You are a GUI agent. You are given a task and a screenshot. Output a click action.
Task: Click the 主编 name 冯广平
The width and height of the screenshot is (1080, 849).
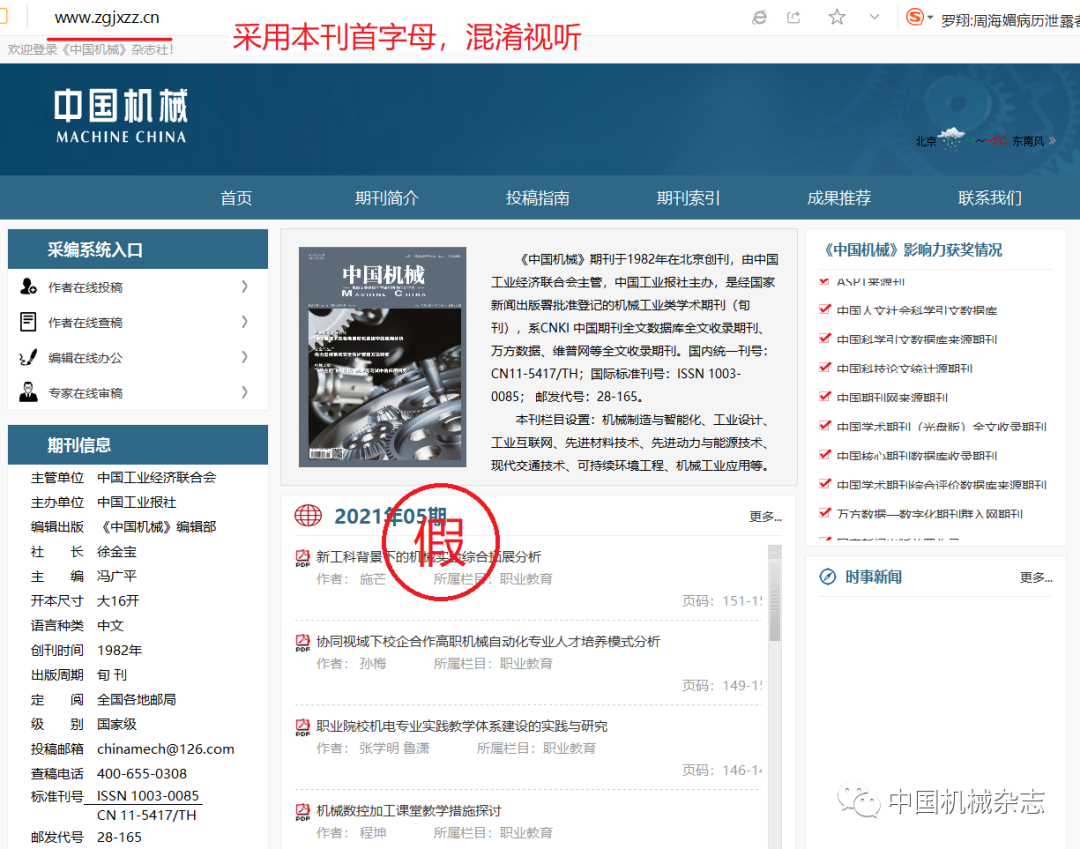(x=116, y=576)
